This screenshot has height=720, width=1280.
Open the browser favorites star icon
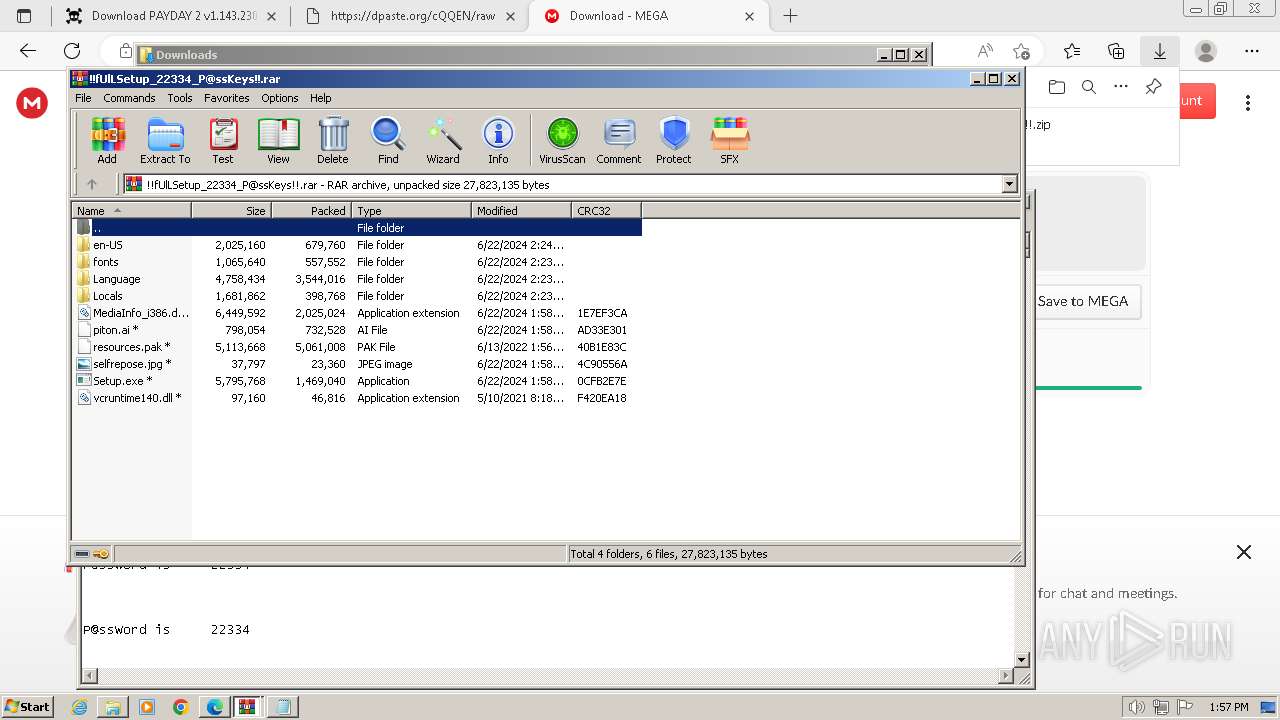tap(1072, 51)
